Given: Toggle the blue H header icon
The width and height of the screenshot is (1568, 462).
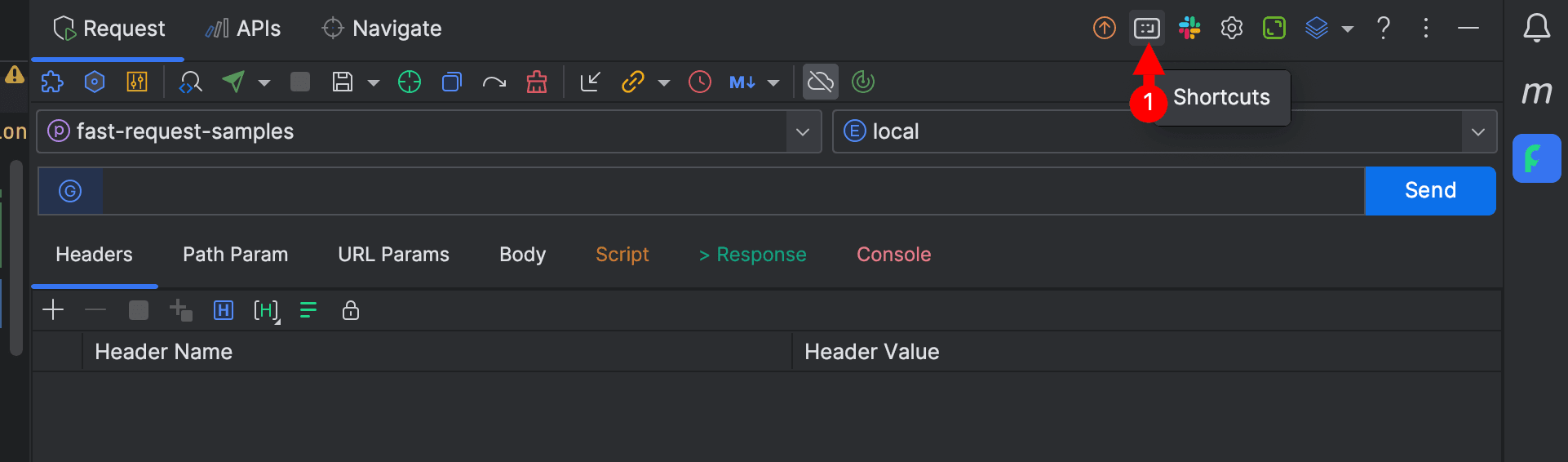Looking at the screenshot, I should point(223,311).
